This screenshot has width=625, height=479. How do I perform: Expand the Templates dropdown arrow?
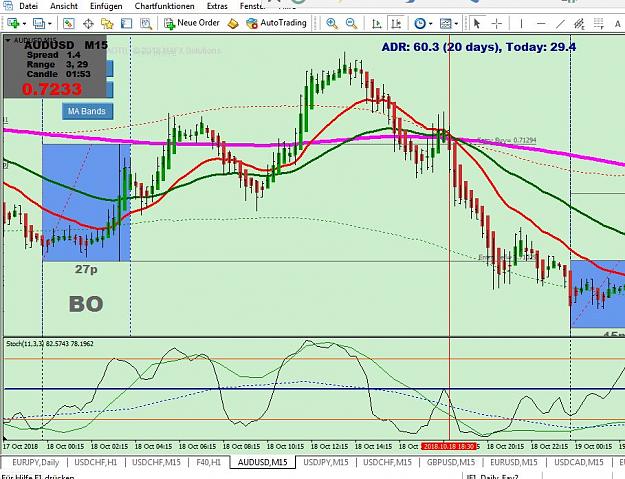456,24
